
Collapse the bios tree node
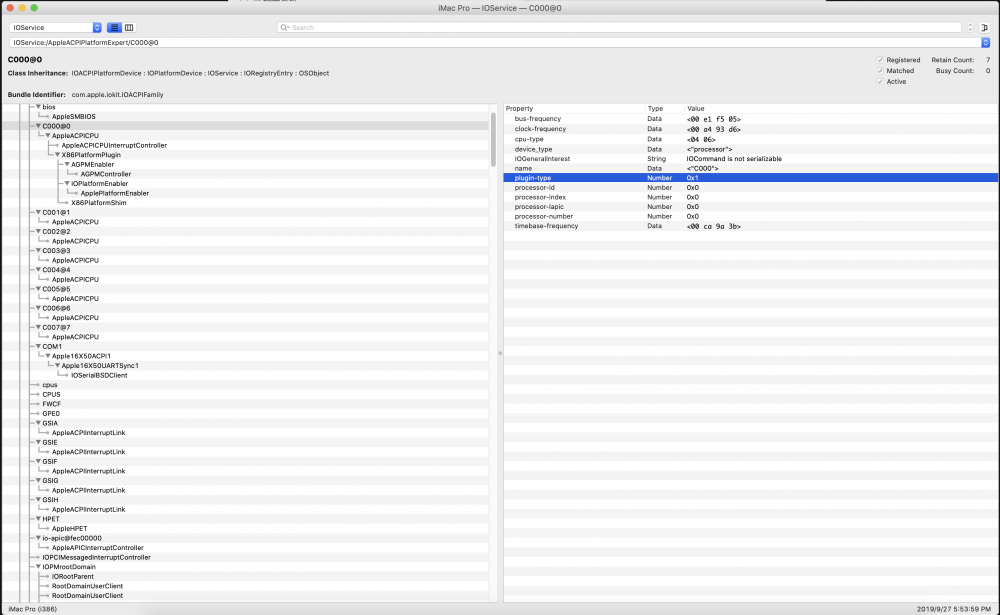pyautogui.click(x=38, y=107)
